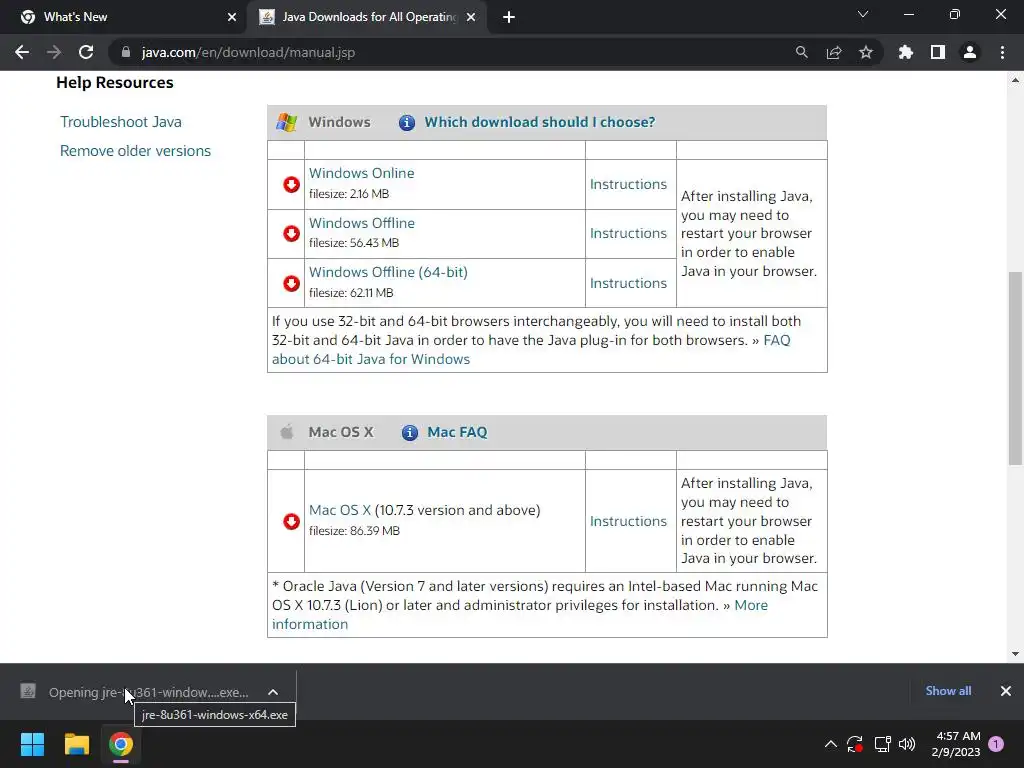Show hidden icons in the system tray

(831, 744)
